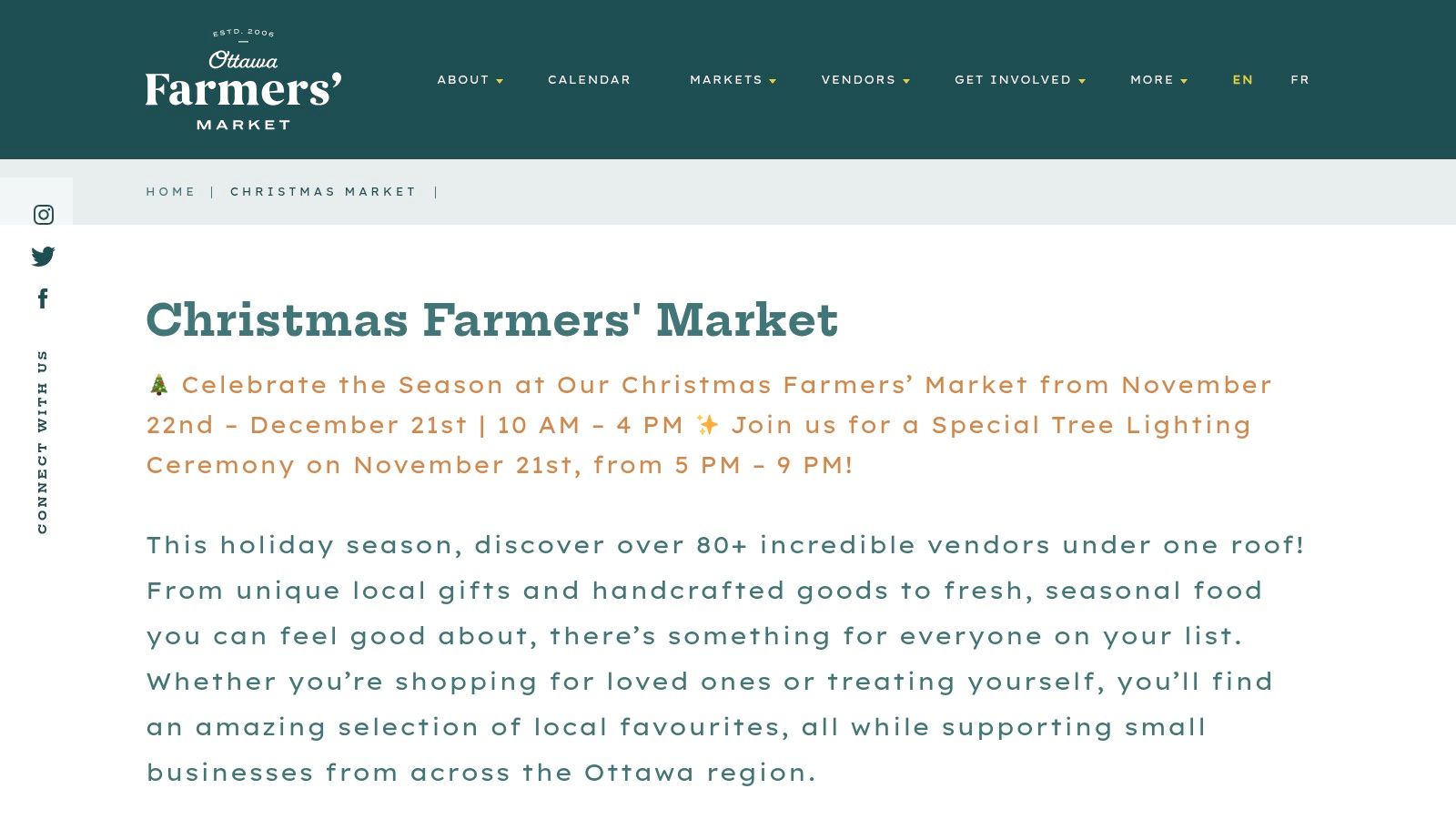
Task: Click the CHRISTMAS MARKET breadcrumb
Action: pyautogui.click(x=324, y=192)
